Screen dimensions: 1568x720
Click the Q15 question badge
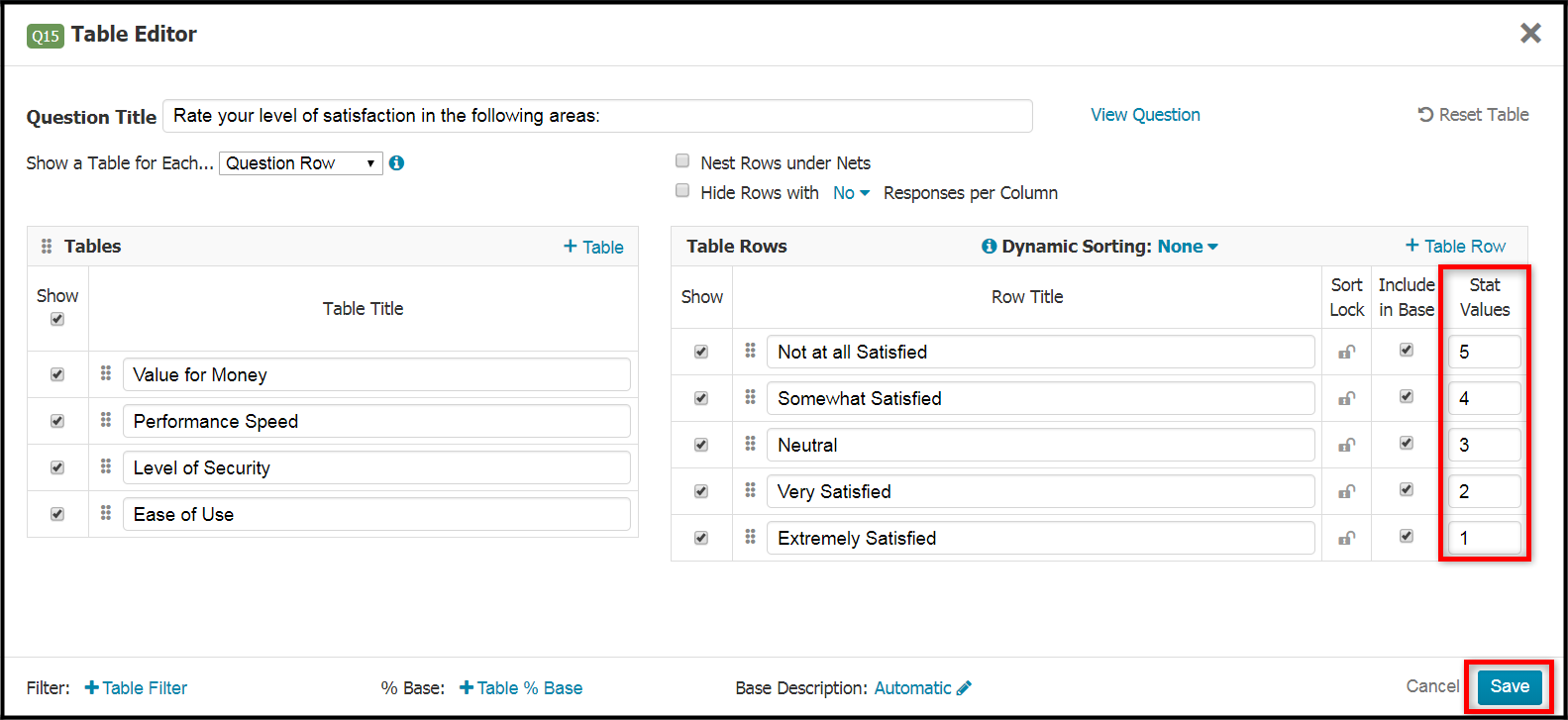pyautogui.click(x=46, y=37)
